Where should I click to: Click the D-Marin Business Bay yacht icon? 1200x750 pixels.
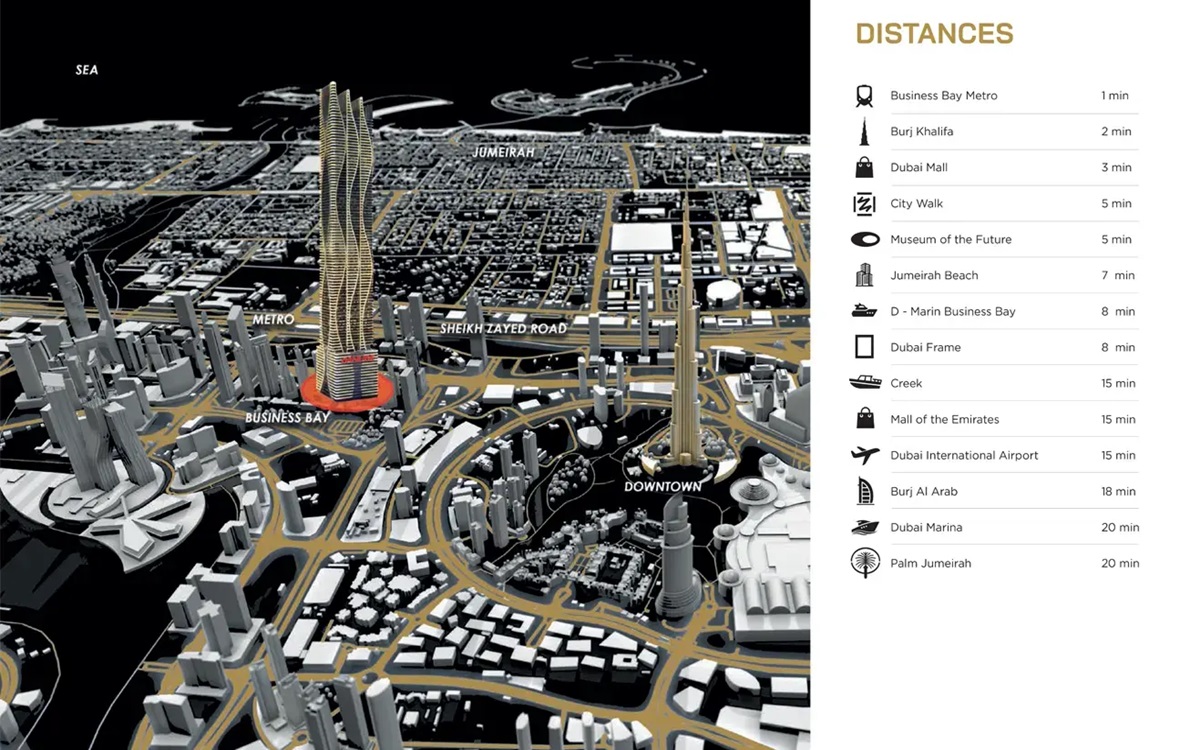pos(864,312)
